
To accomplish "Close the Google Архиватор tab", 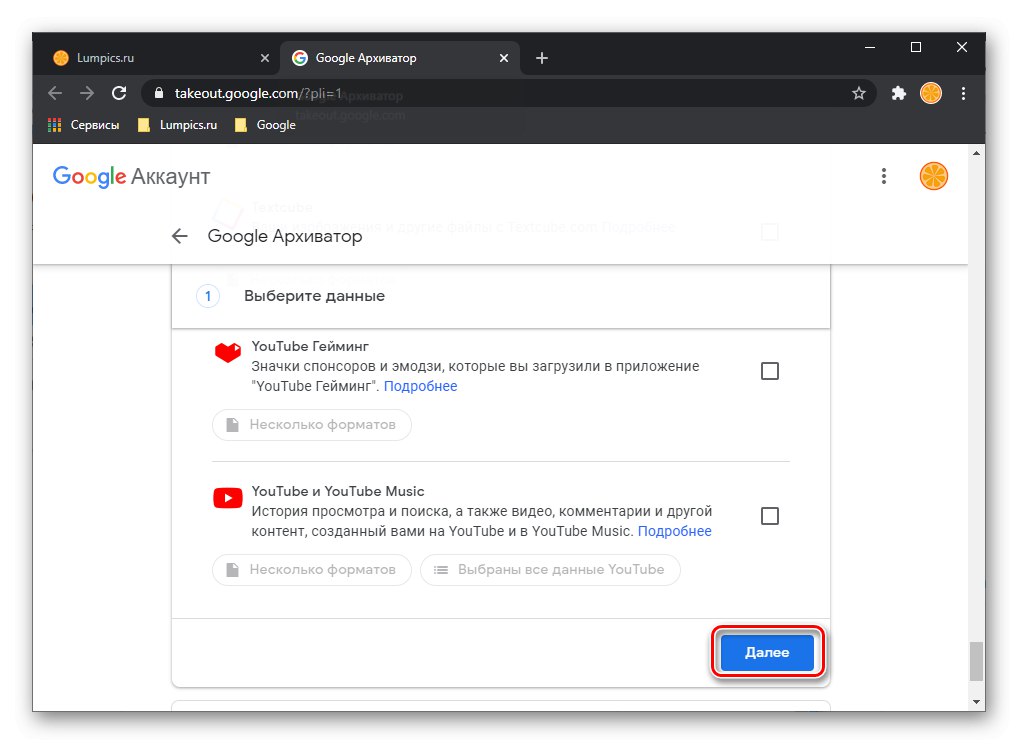I will (x=504, y=58).
